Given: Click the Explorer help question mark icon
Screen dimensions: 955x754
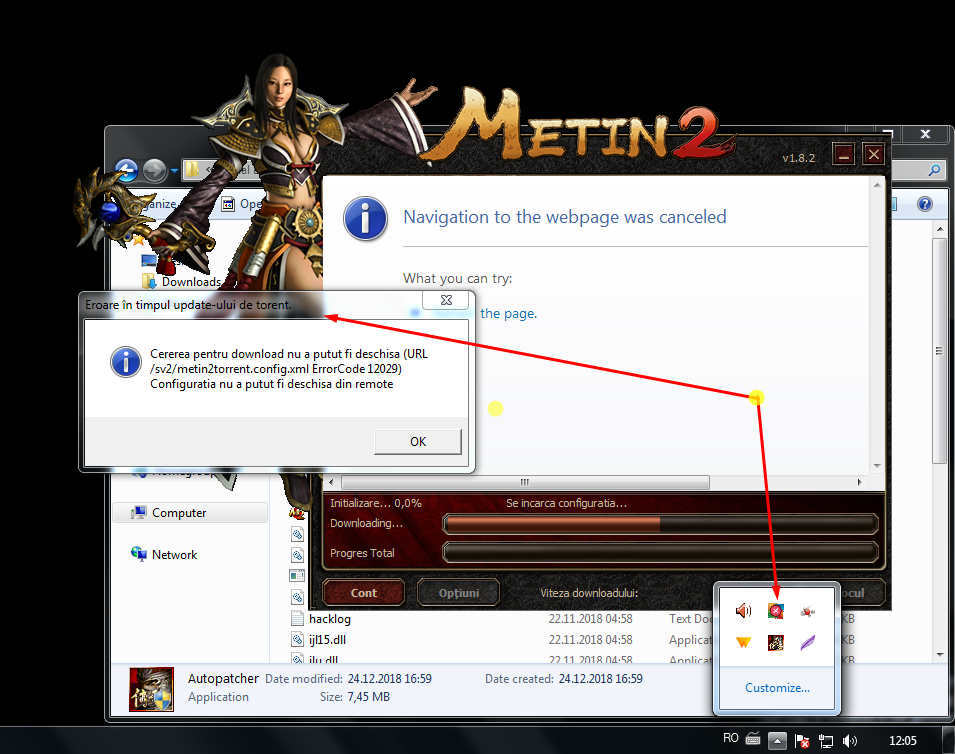Looking at the screenshot, I should tap(925, 204).
